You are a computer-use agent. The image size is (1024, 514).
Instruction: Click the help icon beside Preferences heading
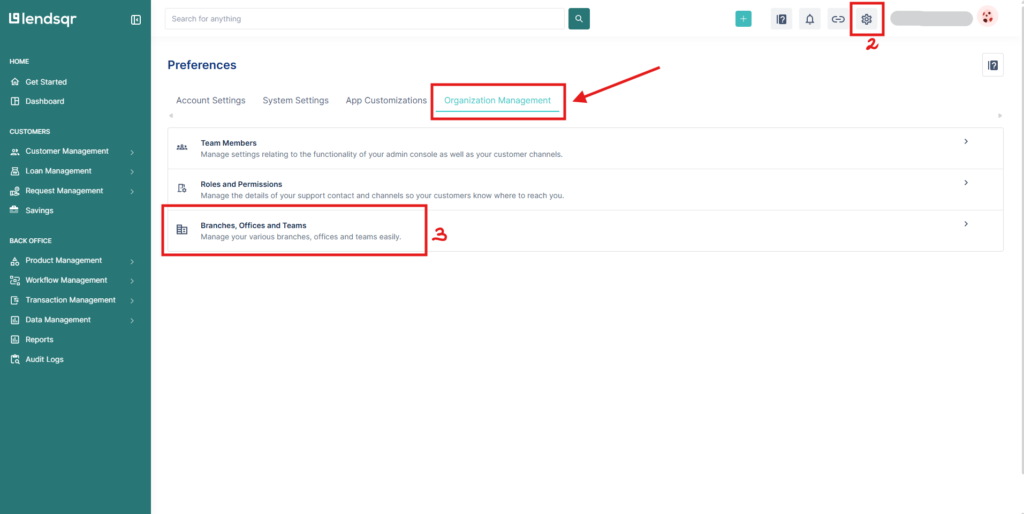coord(993,65)
